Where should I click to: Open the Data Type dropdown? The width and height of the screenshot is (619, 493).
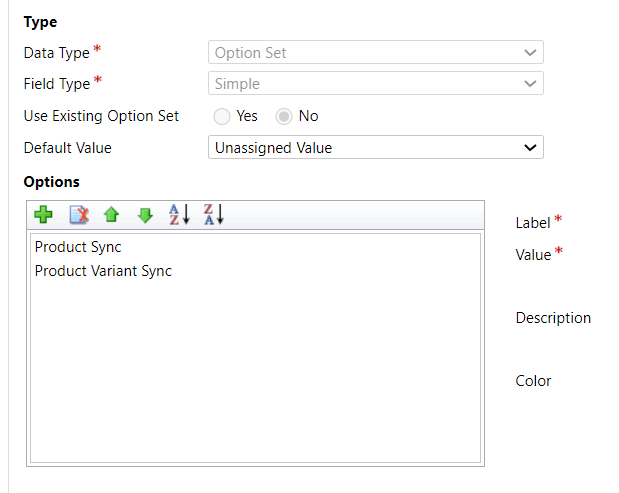tap(376, 52)
